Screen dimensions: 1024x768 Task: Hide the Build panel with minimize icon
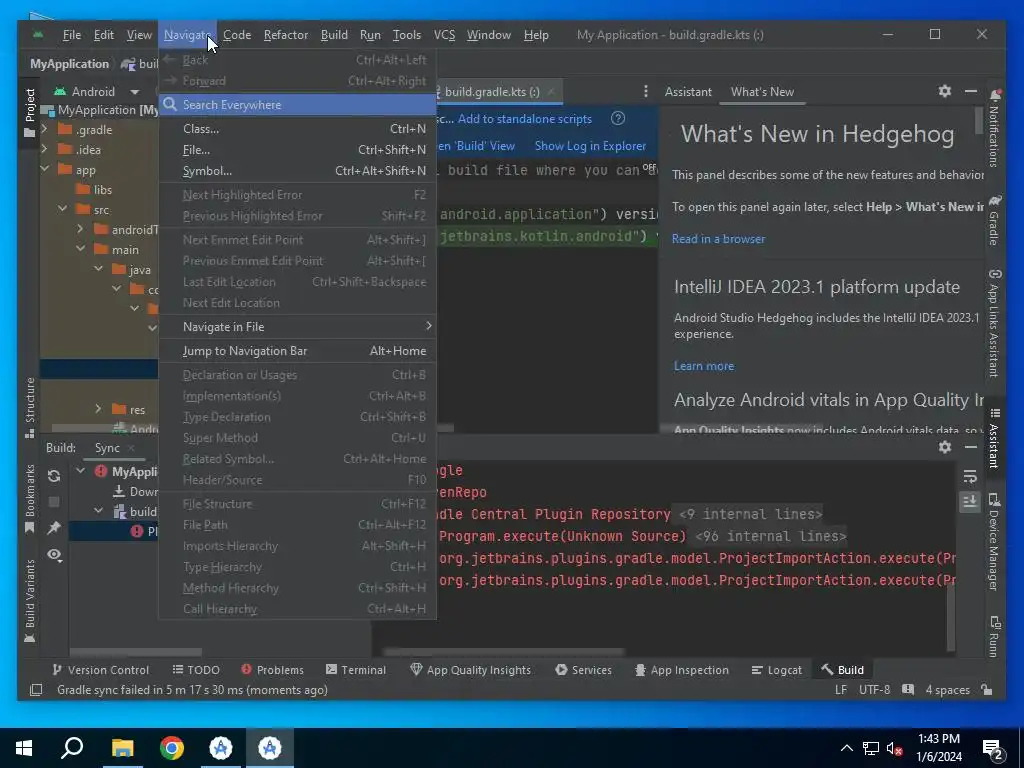[x=970, y=447]
